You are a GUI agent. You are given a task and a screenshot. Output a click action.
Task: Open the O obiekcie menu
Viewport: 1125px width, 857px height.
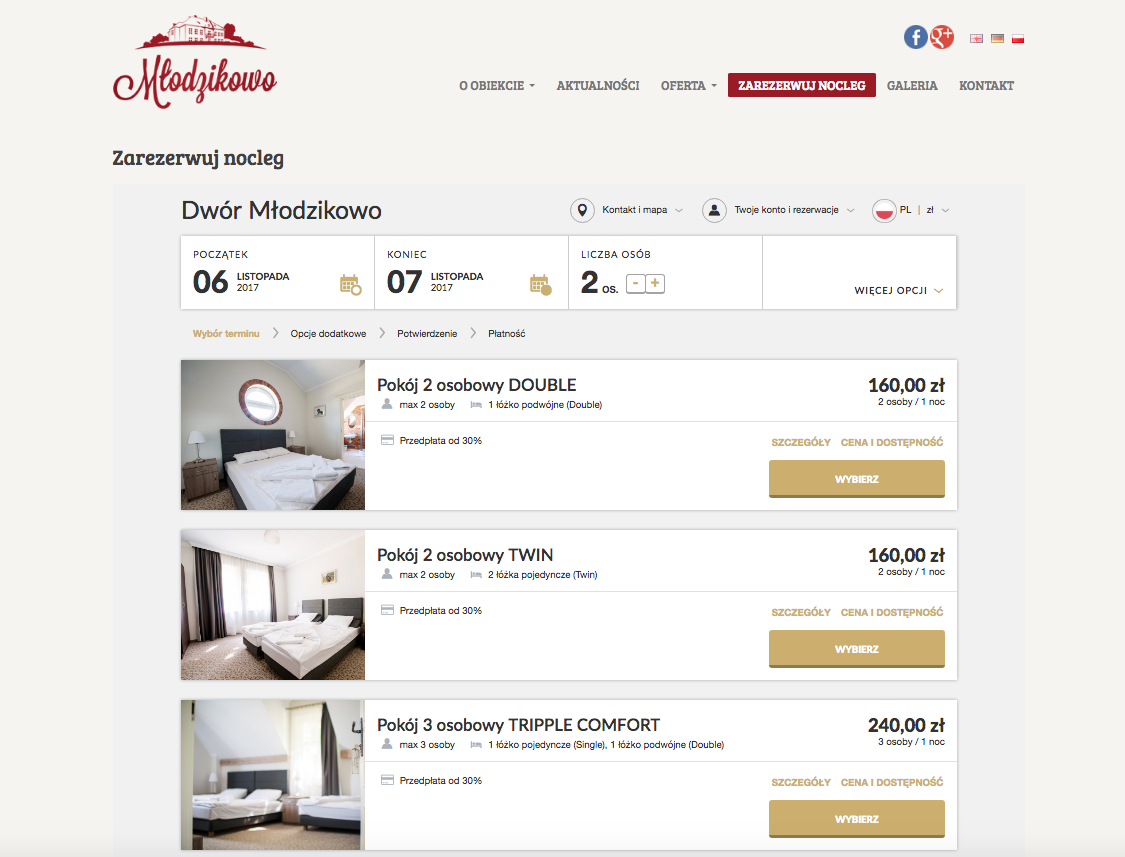coord(497,85)
